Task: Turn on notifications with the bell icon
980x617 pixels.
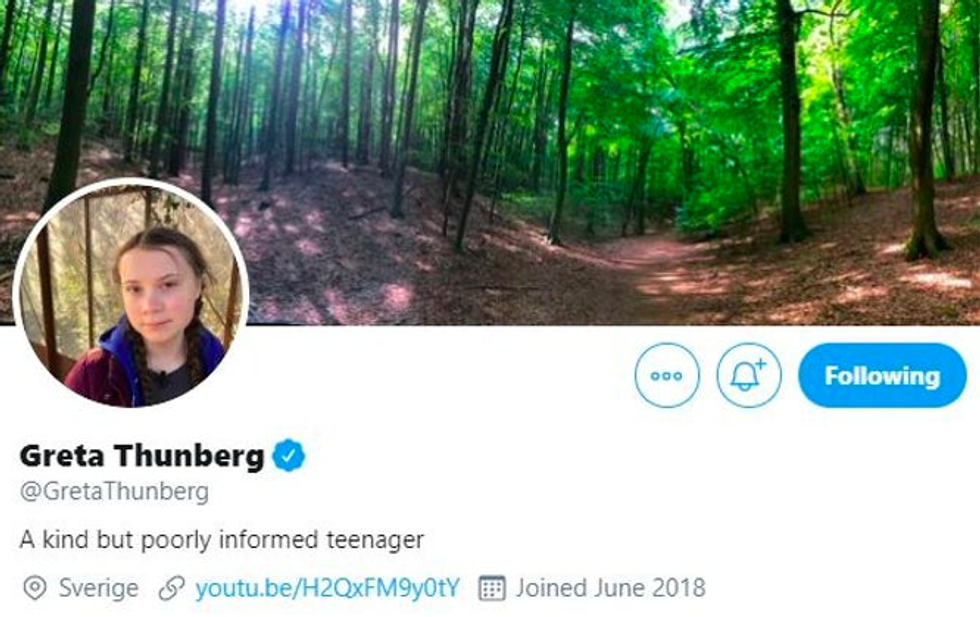Action: coord(748,376)
